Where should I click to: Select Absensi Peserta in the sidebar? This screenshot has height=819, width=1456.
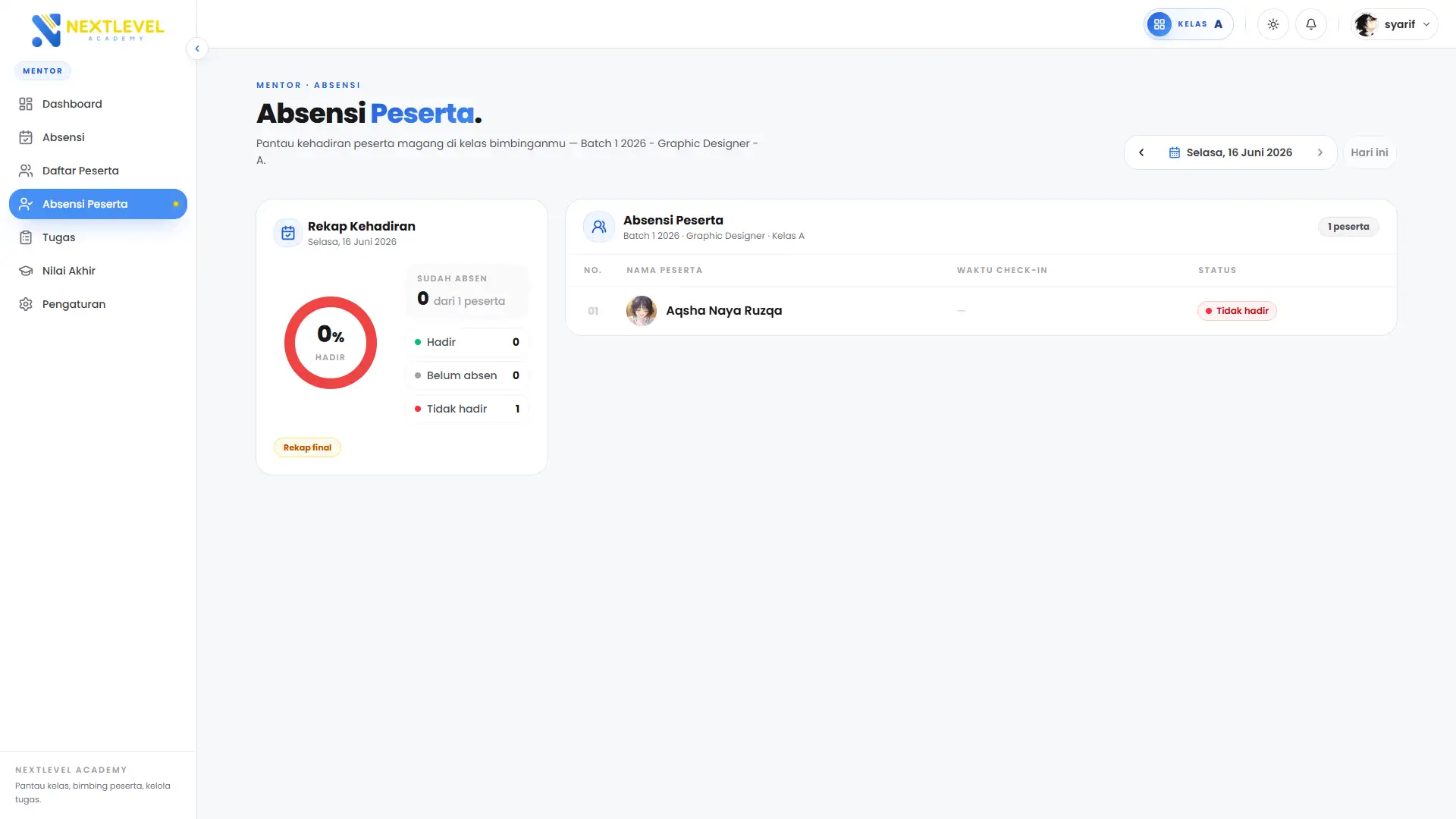[x=98, y=204]
